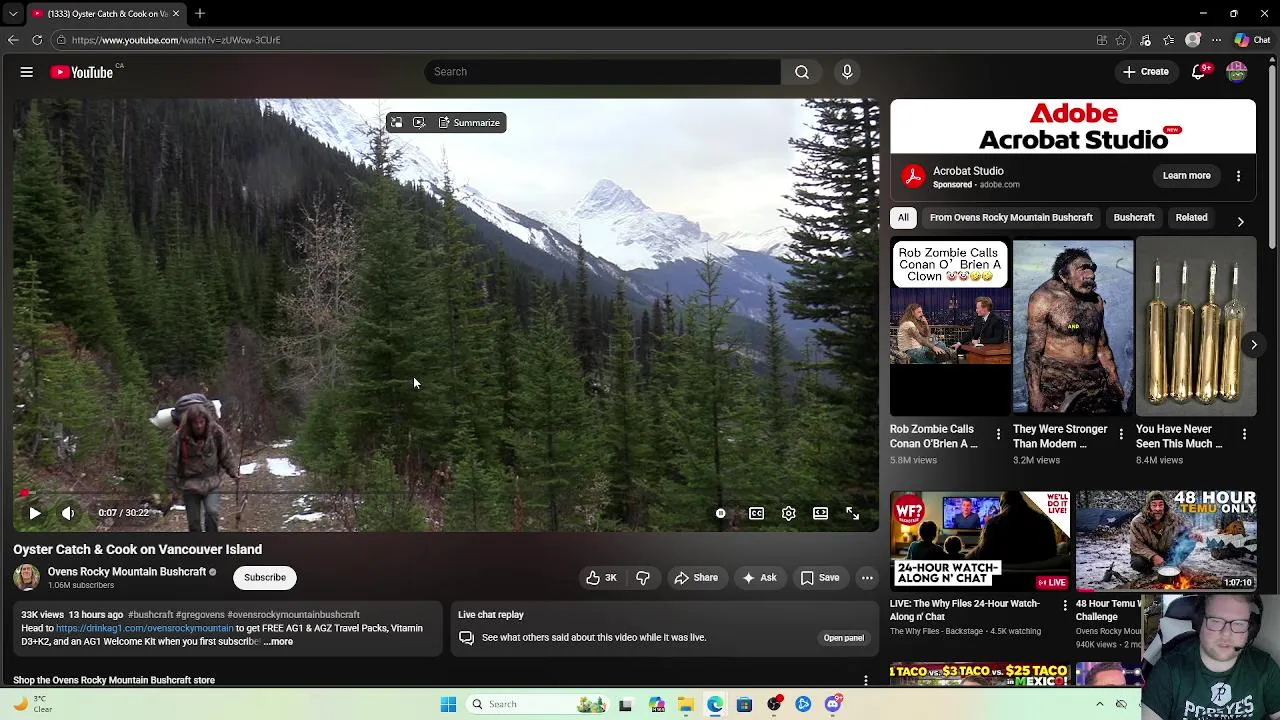1280x720 pixels.
Task: Open File Explorer from the taskbar
Action: (686, 704)
